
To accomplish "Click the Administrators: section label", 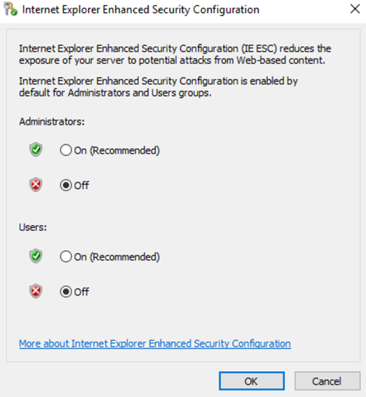I will click(52, 122).
